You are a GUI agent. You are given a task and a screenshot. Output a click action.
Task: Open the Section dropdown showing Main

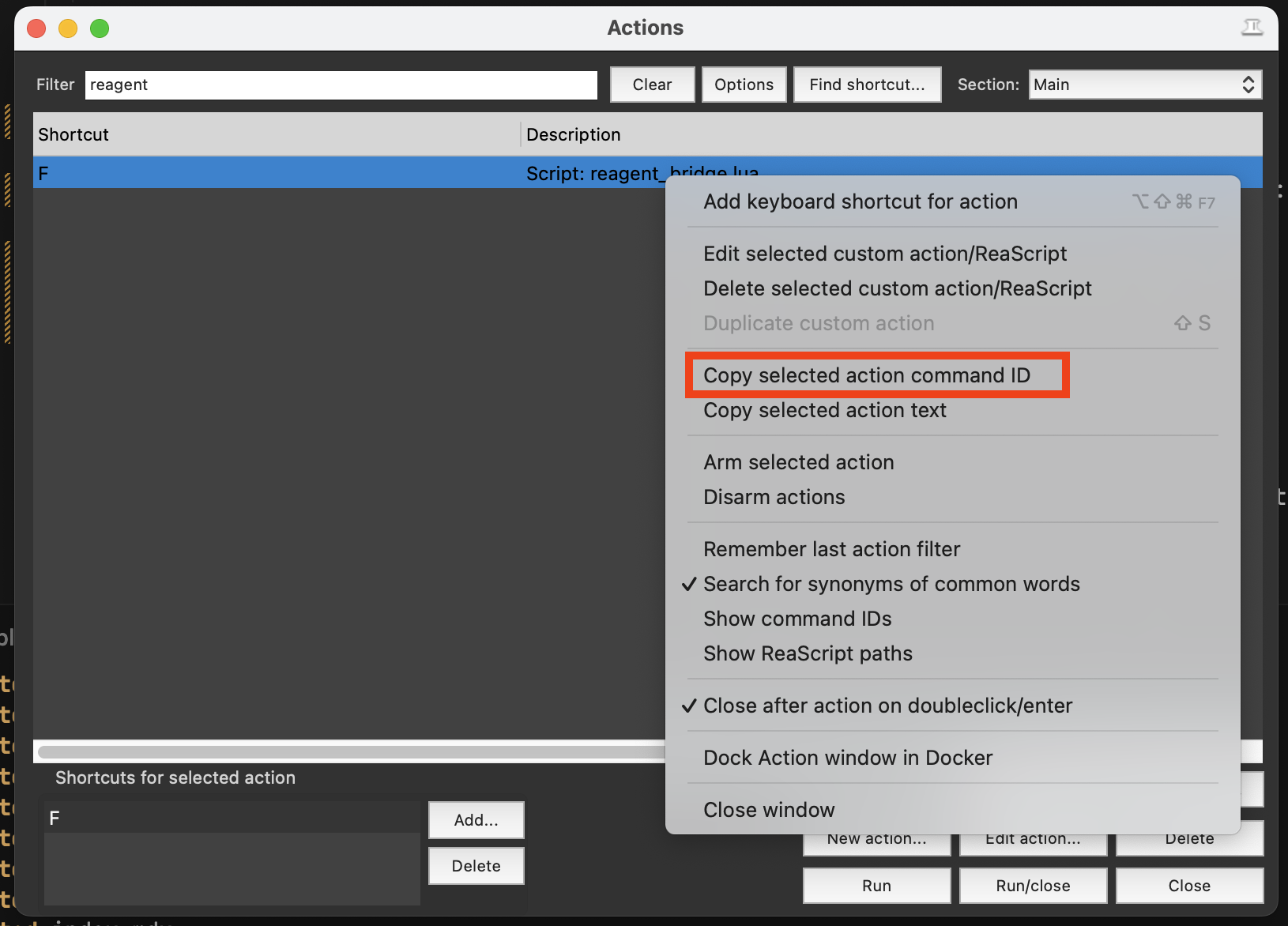(1144, 85)
